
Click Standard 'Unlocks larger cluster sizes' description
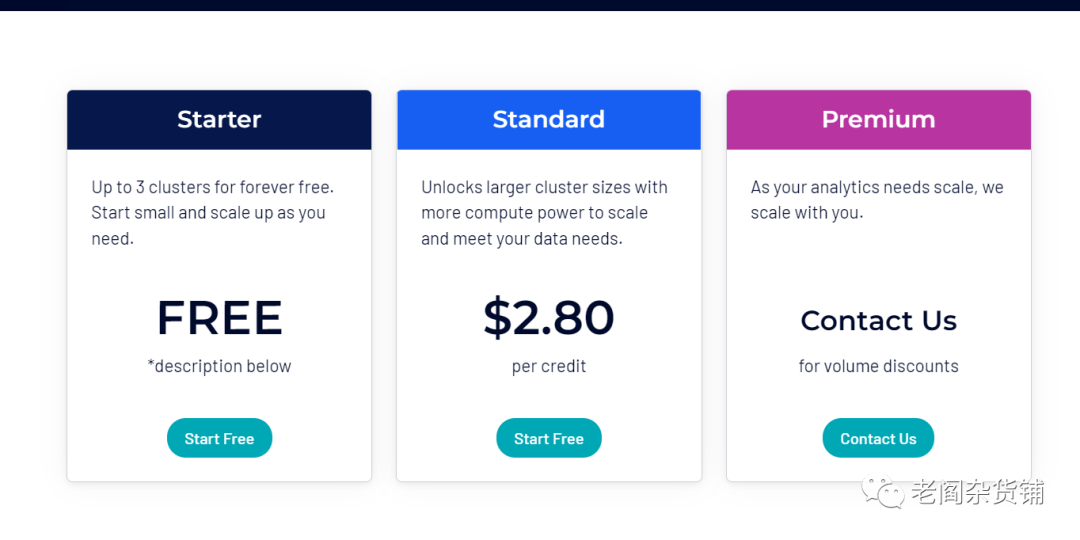544,187
